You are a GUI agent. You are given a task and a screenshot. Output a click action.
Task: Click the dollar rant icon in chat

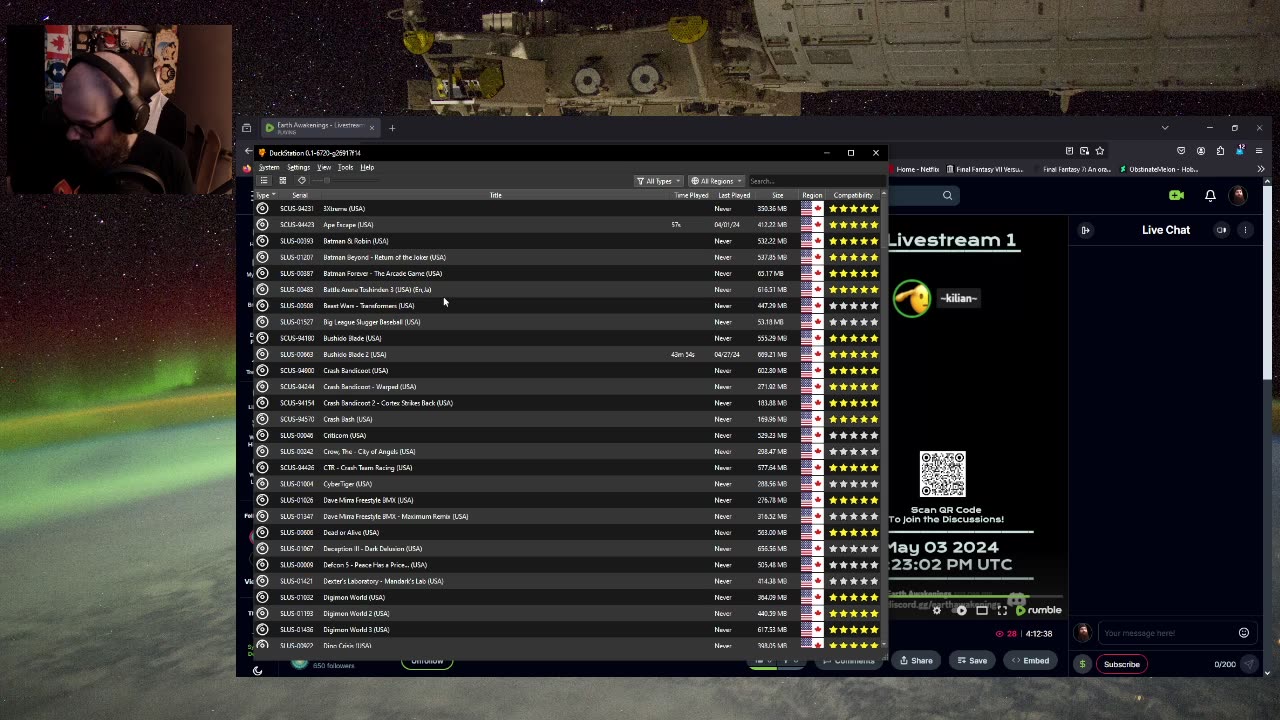tap(1082, 664)
